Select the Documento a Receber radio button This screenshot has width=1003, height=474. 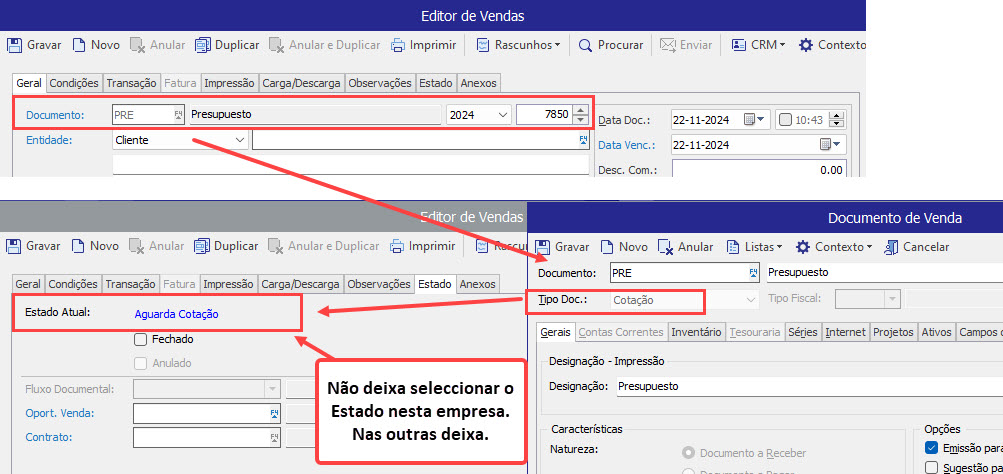688,453
